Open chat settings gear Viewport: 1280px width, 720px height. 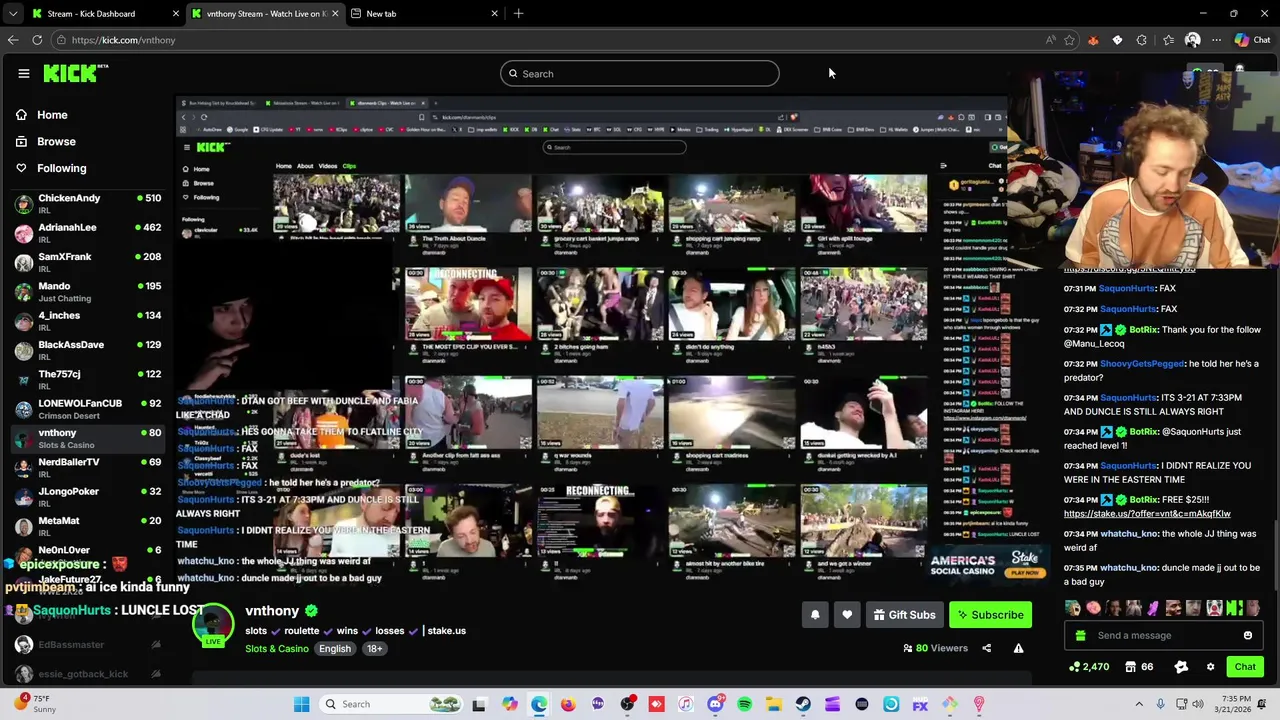pyautogui.click(x=1210, y=667)
